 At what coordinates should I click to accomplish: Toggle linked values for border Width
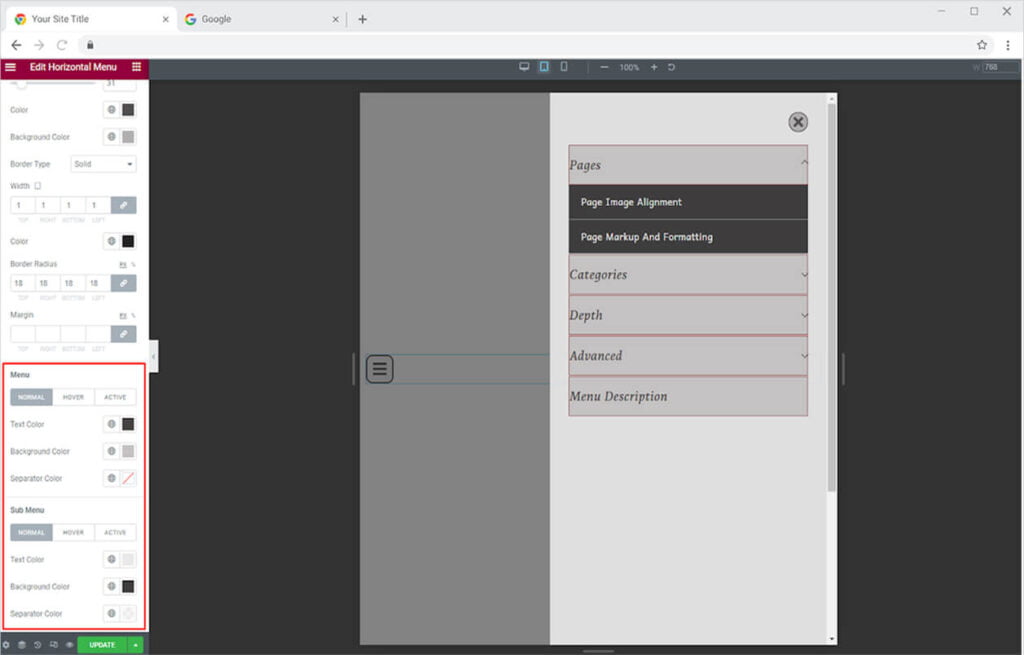[x=123, y=205]
